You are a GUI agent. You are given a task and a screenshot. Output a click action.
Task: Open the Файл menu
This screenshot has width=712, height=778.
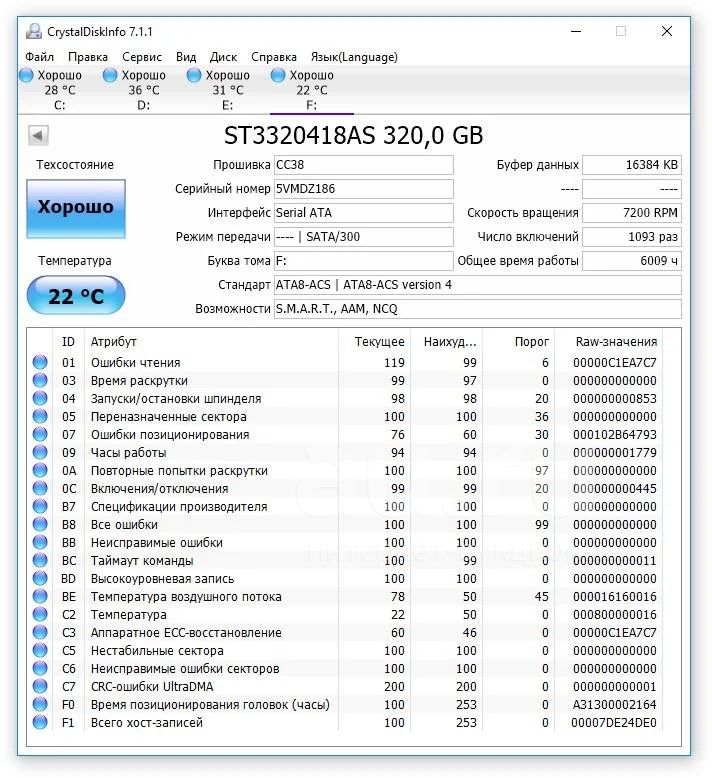point(39,57)
